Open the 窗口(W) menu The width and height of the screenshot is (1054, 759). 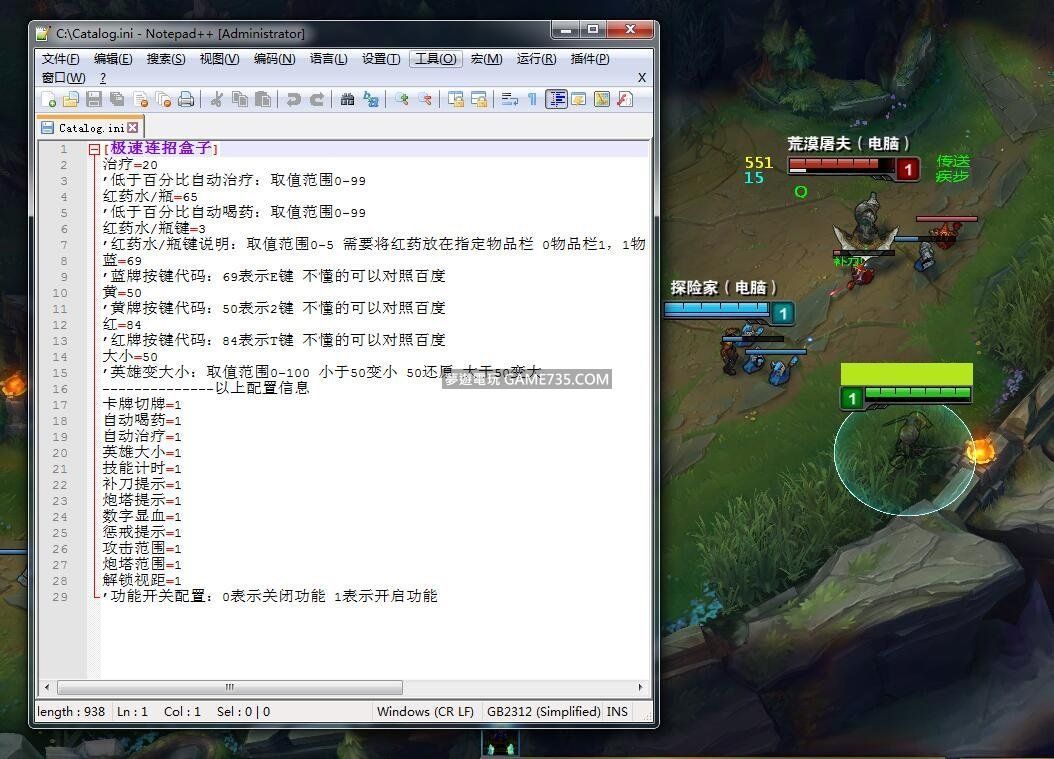[x=63, y=78]
